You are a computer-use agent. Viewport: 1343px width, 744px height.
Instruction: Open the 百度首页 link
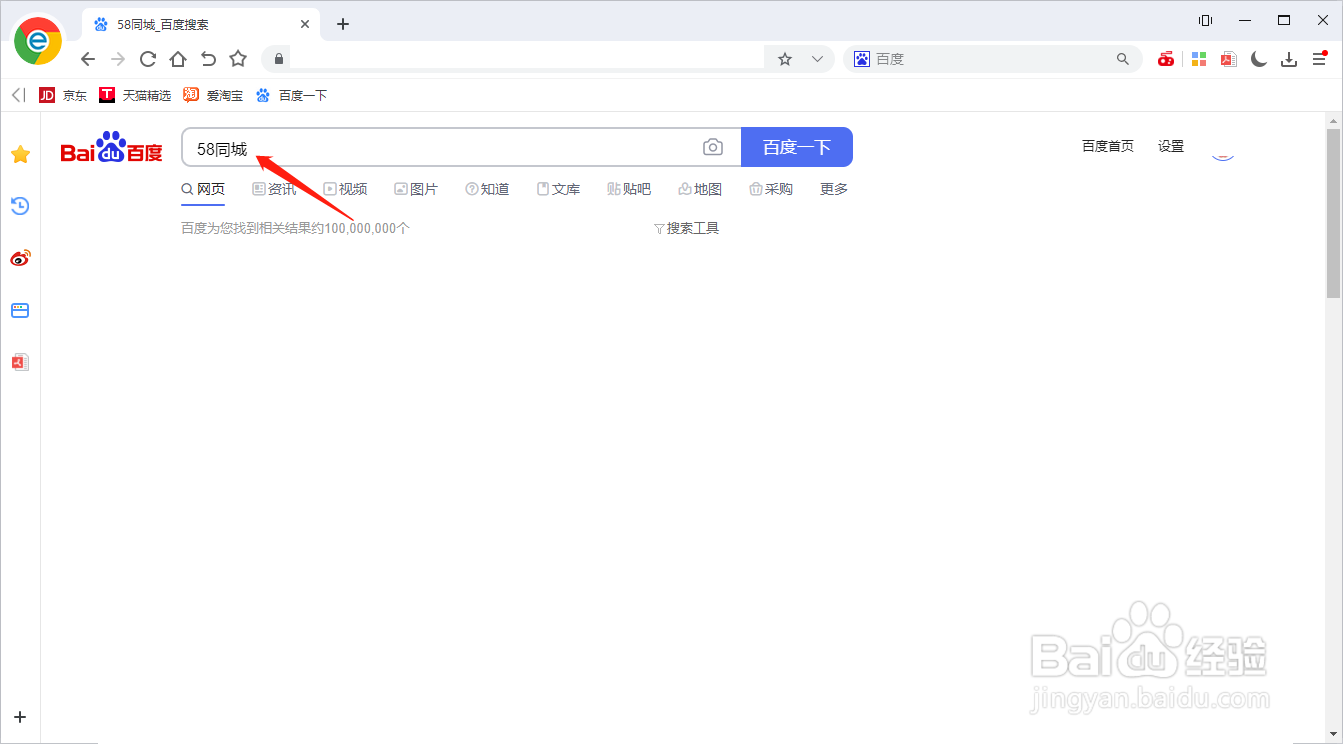coord(1108,146)
